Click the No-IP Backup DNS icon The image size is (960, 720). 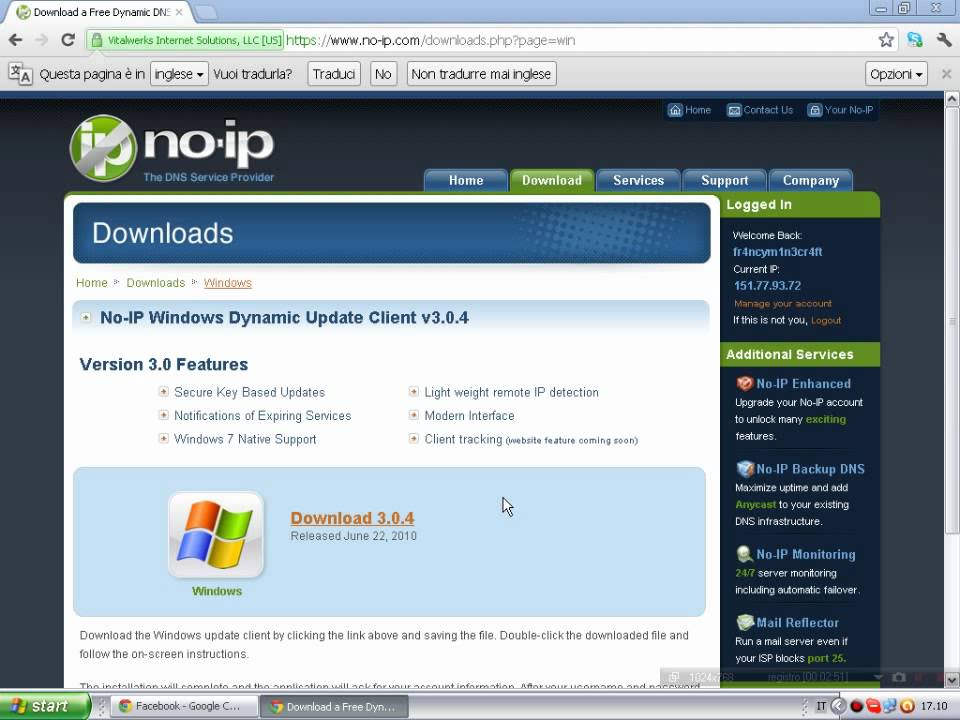click(745, 469)
